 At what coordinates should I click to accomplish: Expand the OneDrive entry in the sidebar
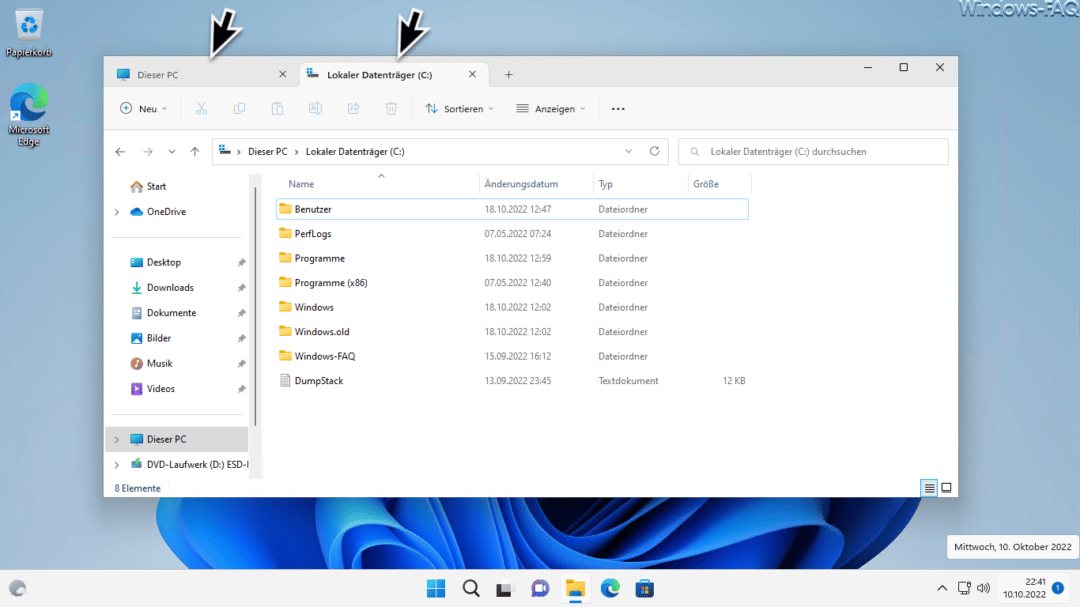point(117,211)
